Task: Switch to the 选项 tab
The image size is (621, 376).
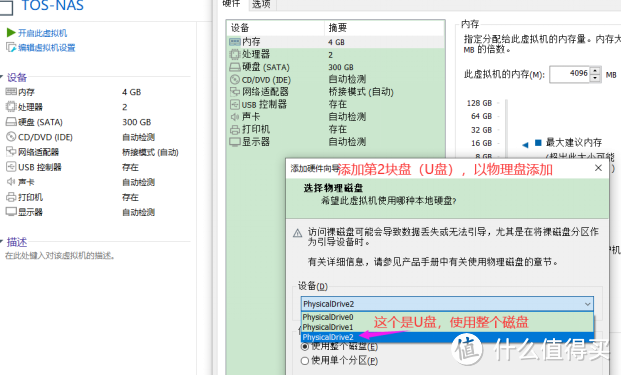Action: tap(261, 4)
